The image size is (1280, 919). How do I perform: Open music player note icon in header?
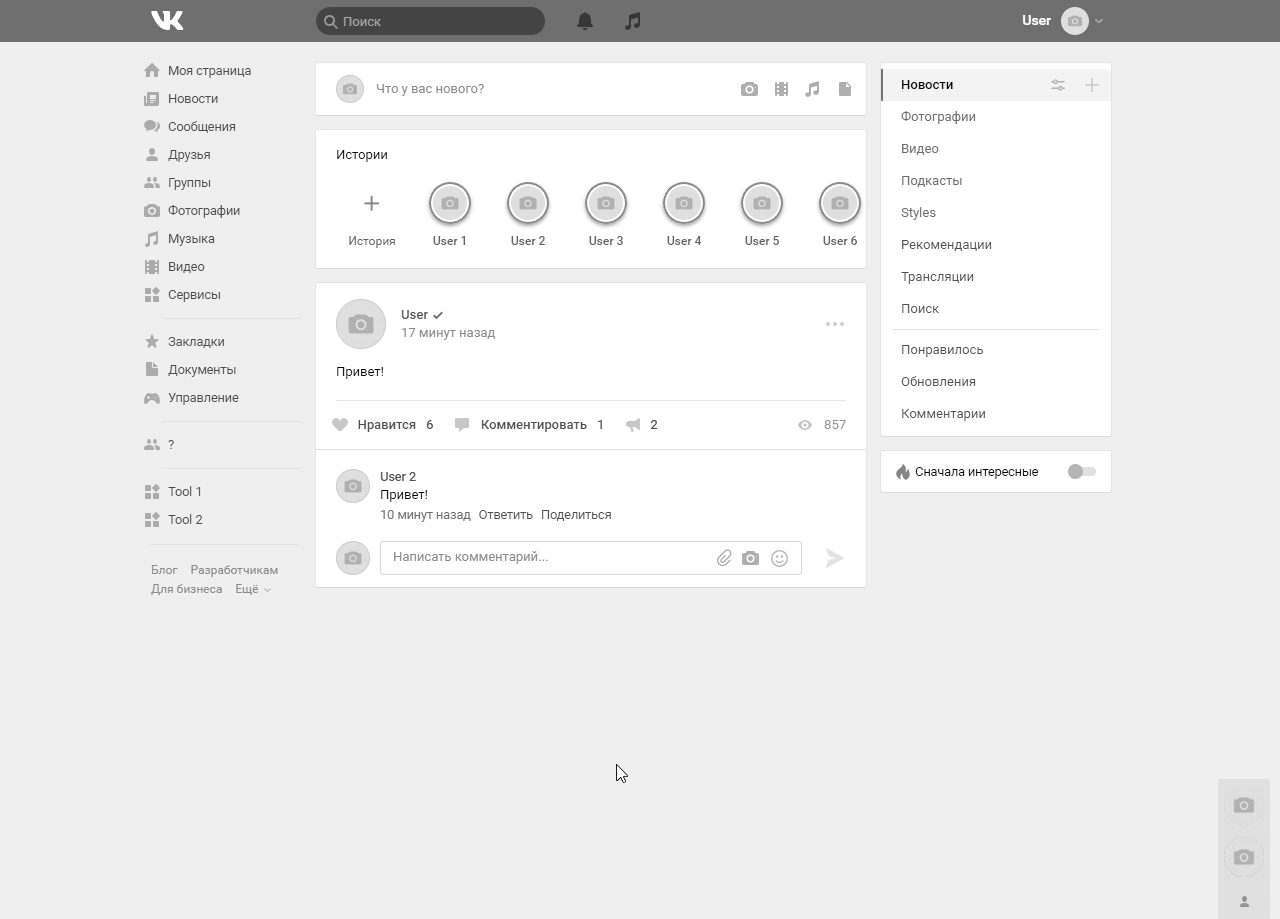click(632, 21)
